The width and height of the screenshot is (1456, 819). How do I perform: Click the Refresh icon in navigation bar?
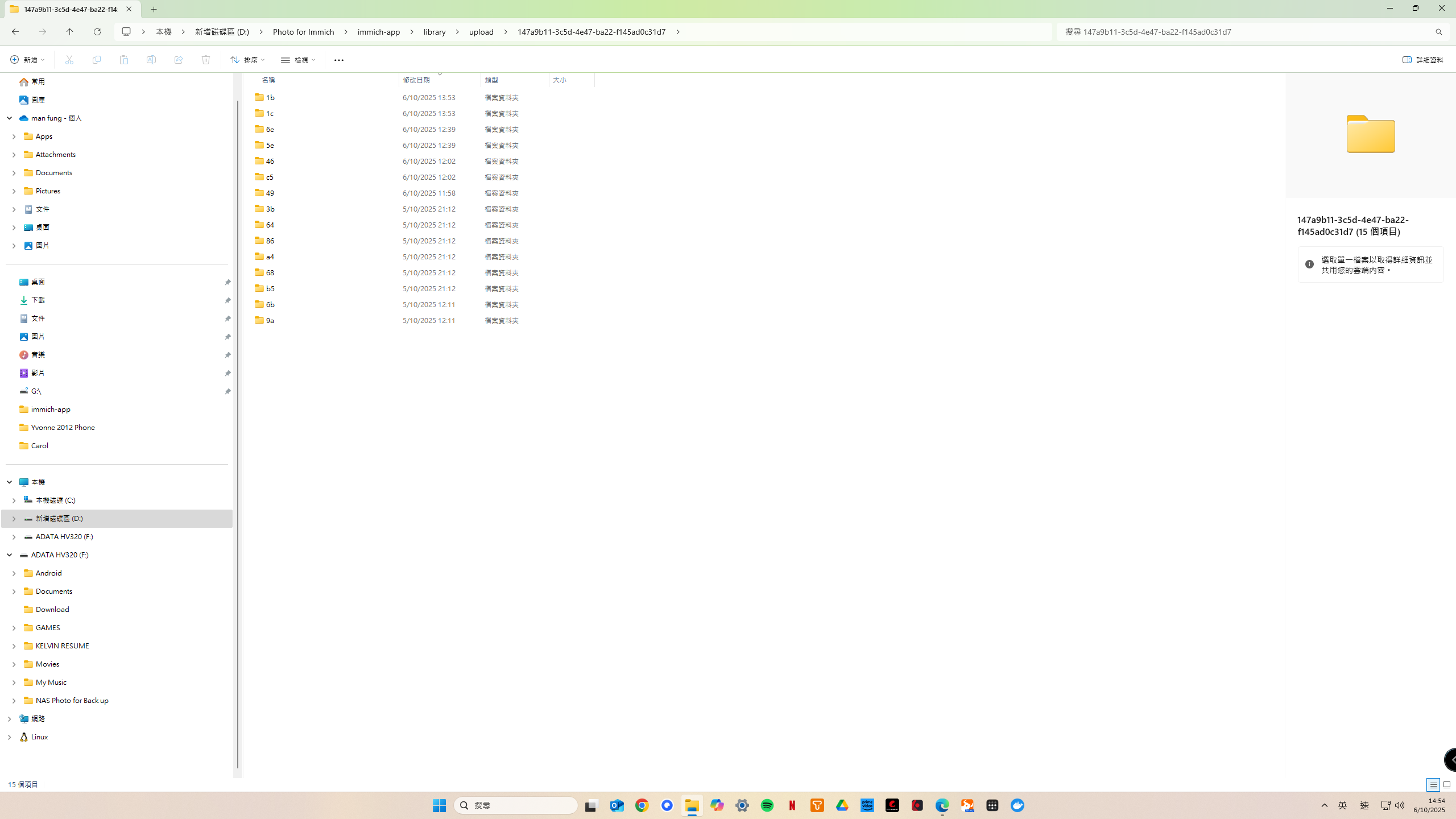click(97, 32)
